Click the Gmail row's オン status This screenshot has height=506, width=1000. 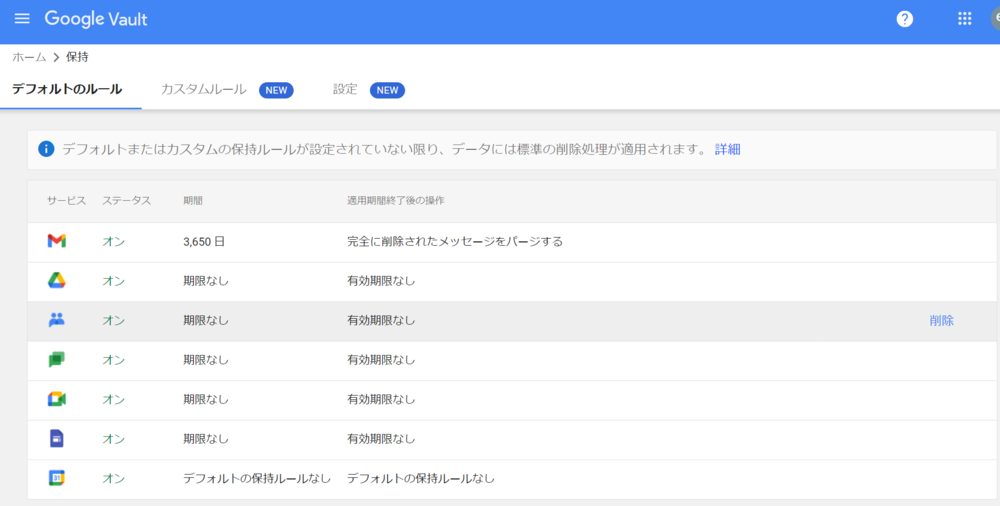pos(113,241)
